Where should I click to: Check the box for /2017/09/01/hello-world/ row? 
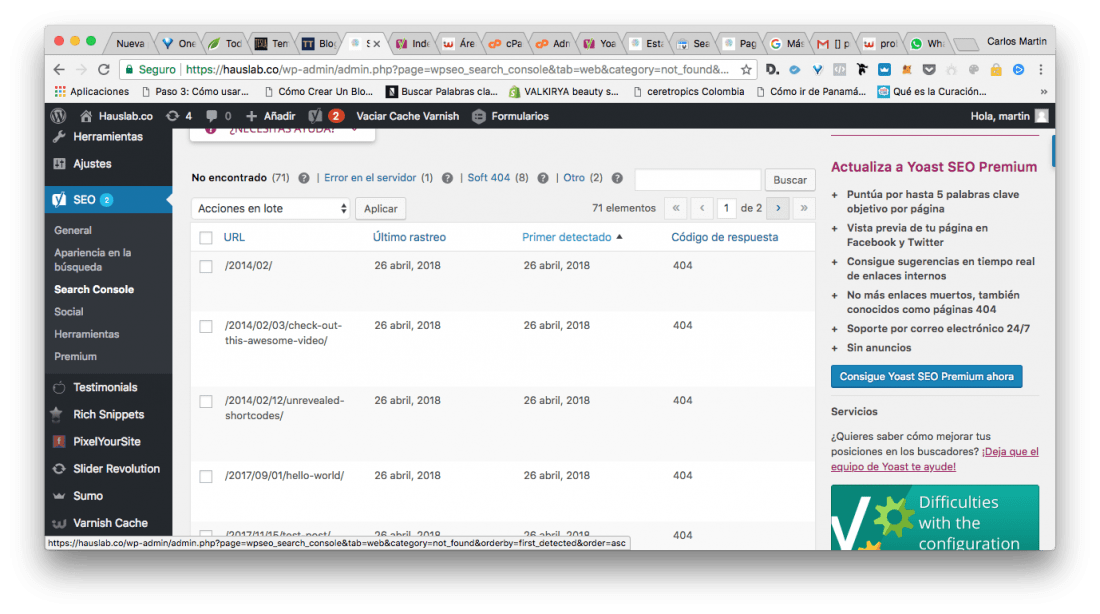[x=206, y=476]
